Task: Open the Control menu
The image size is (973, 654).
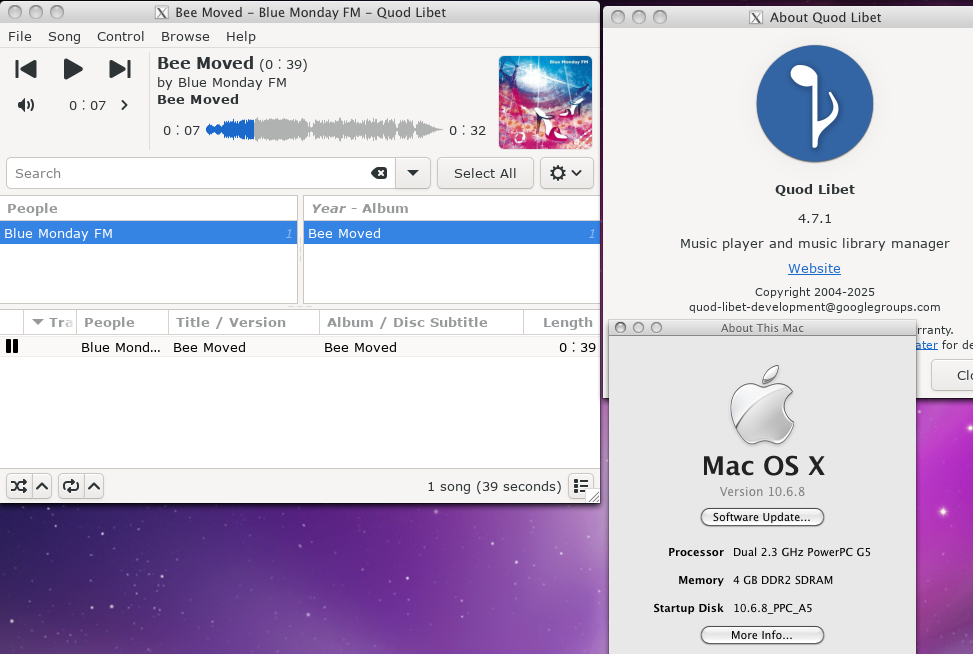Action: pyautogui.click(x=120, y=37)
